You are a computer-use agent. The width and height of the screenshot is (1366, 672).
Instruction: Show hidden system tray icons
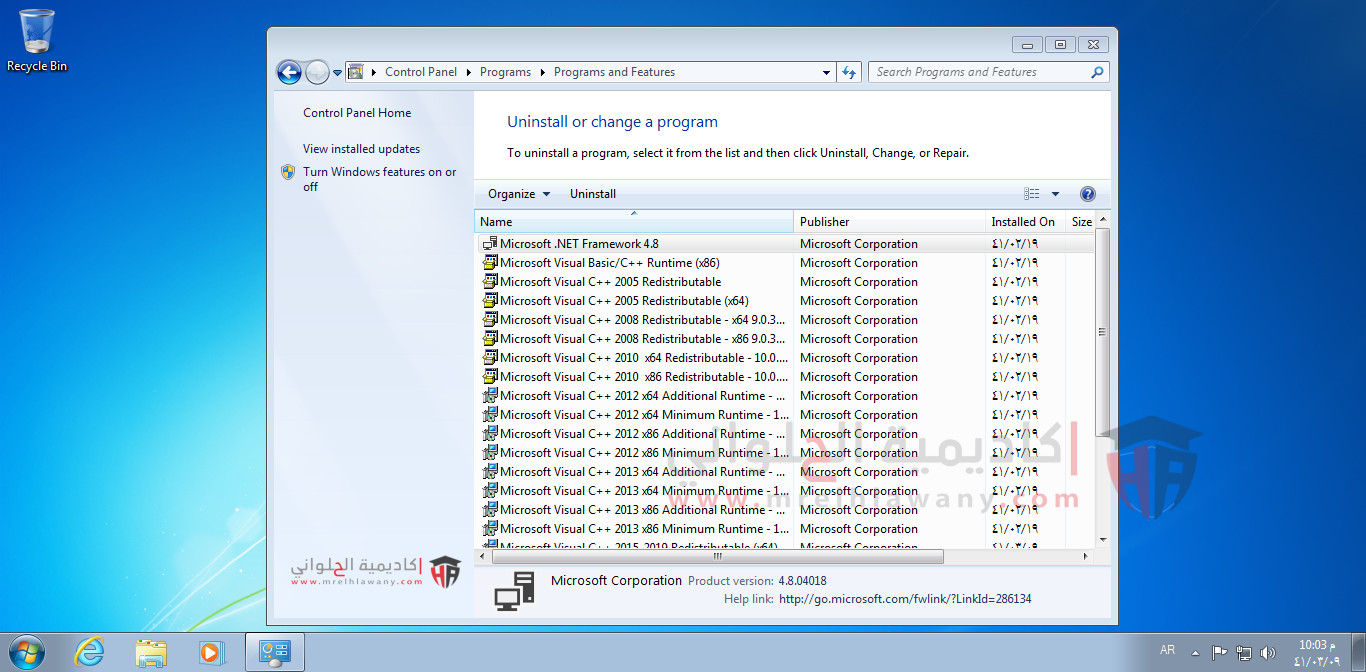[1195, 653]
